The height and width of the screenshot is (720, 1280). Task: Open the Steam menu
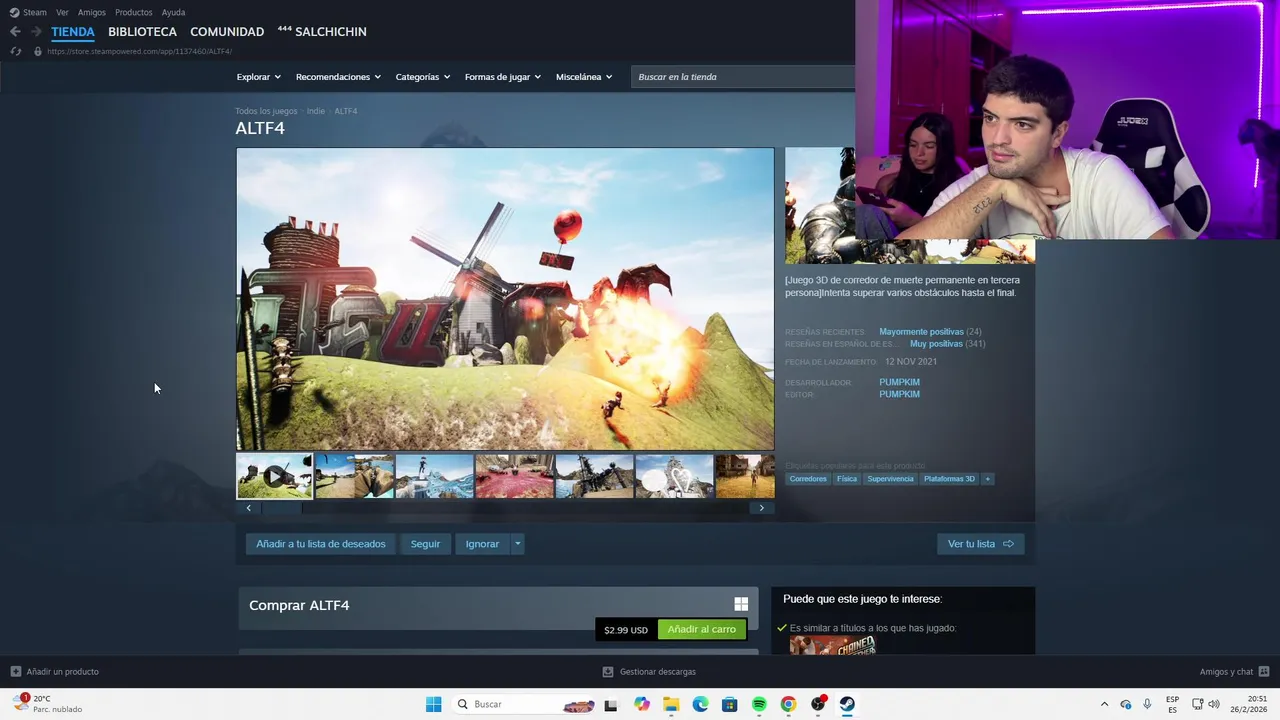pyautogui.click(x=35, y=12)
